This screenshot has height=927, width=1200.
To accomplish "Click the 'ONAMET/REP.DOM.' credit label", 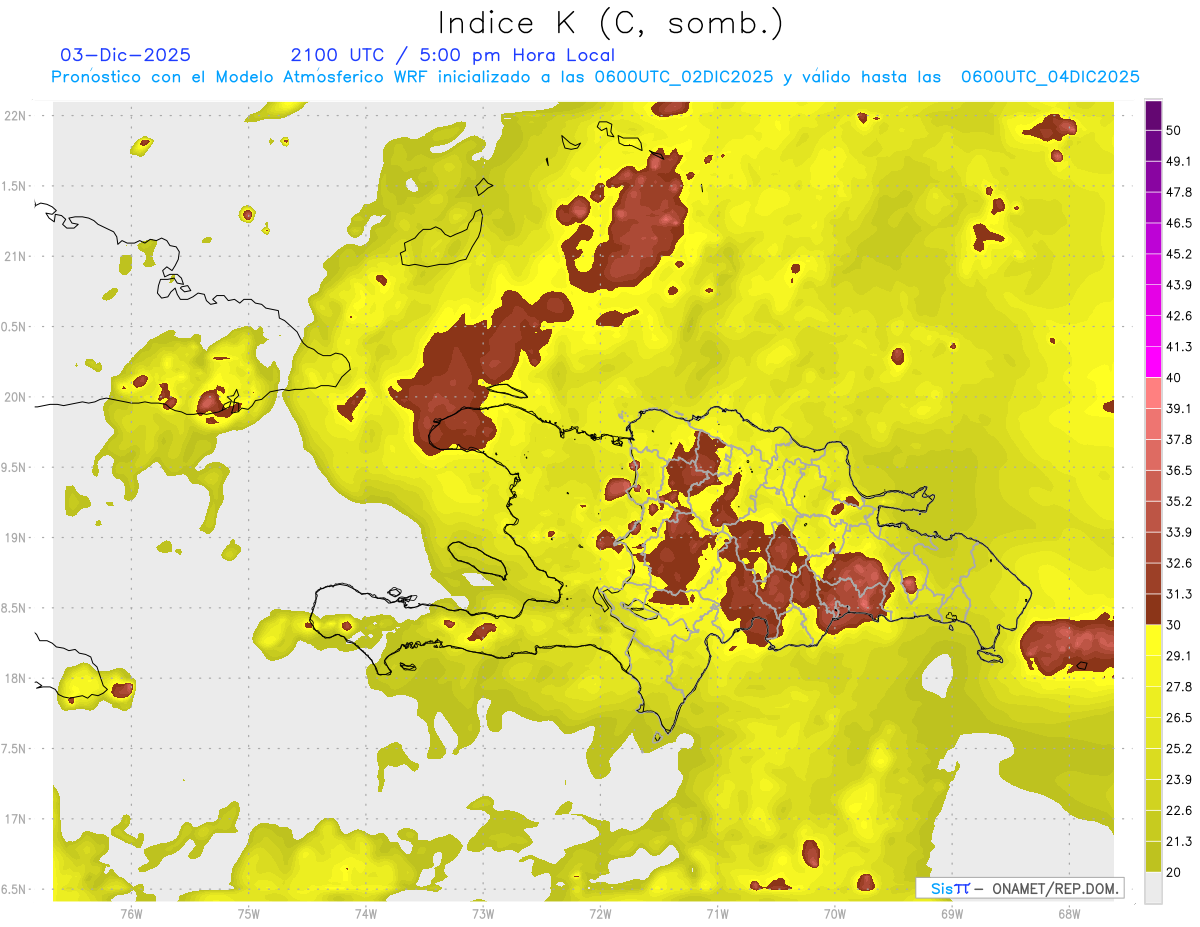I will [x=1055, y=888].
